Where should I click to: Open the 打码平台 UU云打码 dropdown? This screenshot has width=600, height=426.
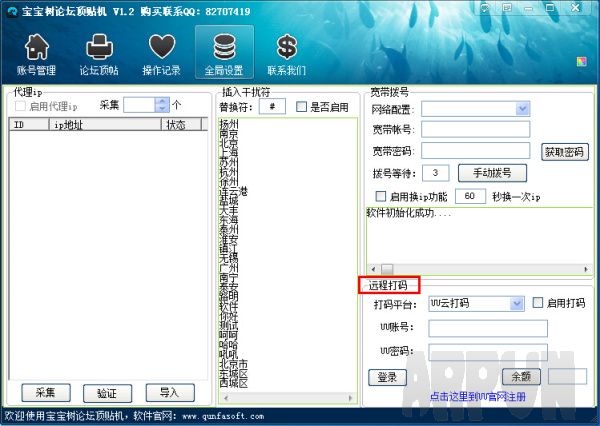pyautogui.click(x=517, y=304)
